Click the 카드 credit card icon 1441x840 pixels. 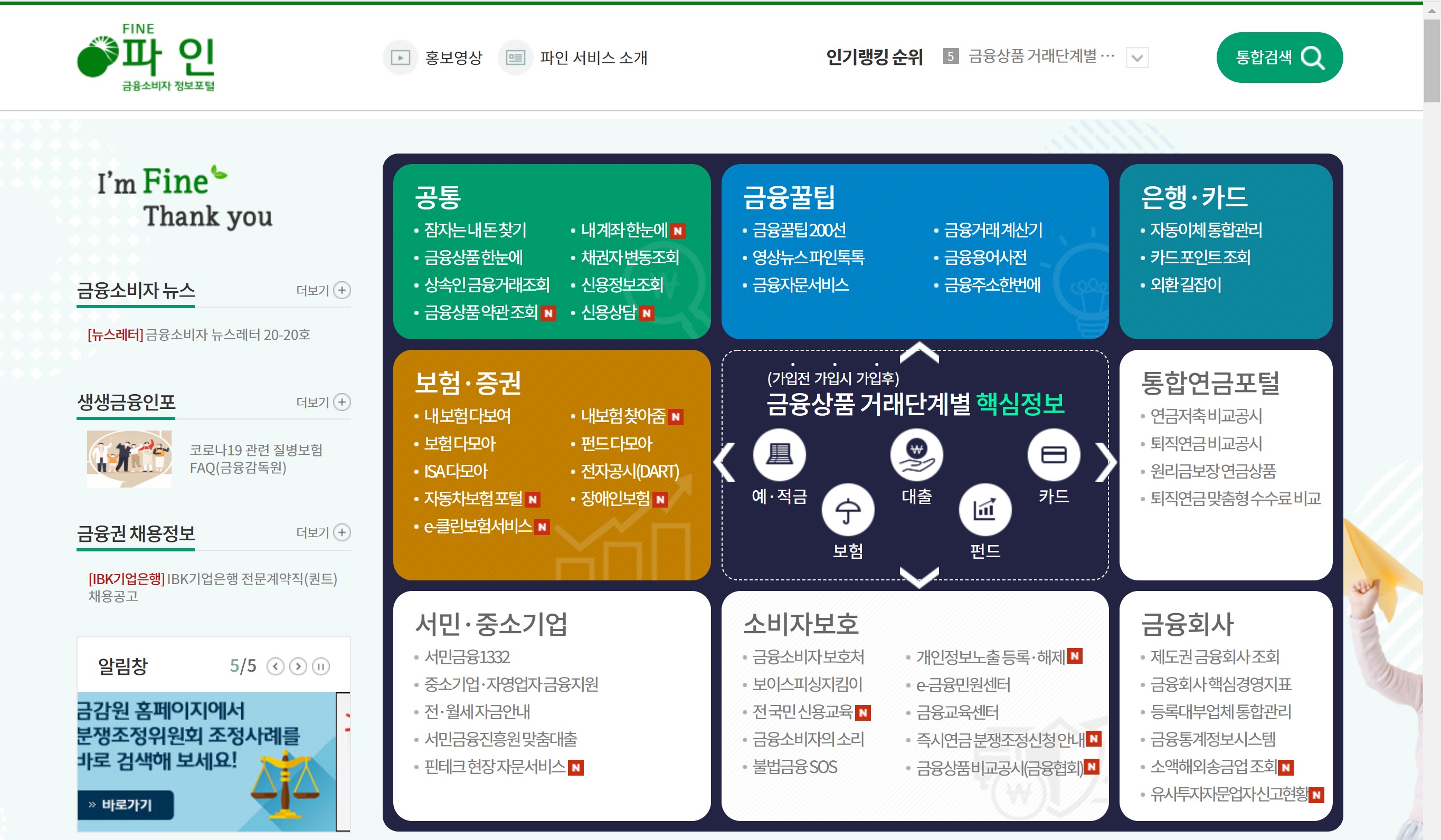(x=1054, y=455)
